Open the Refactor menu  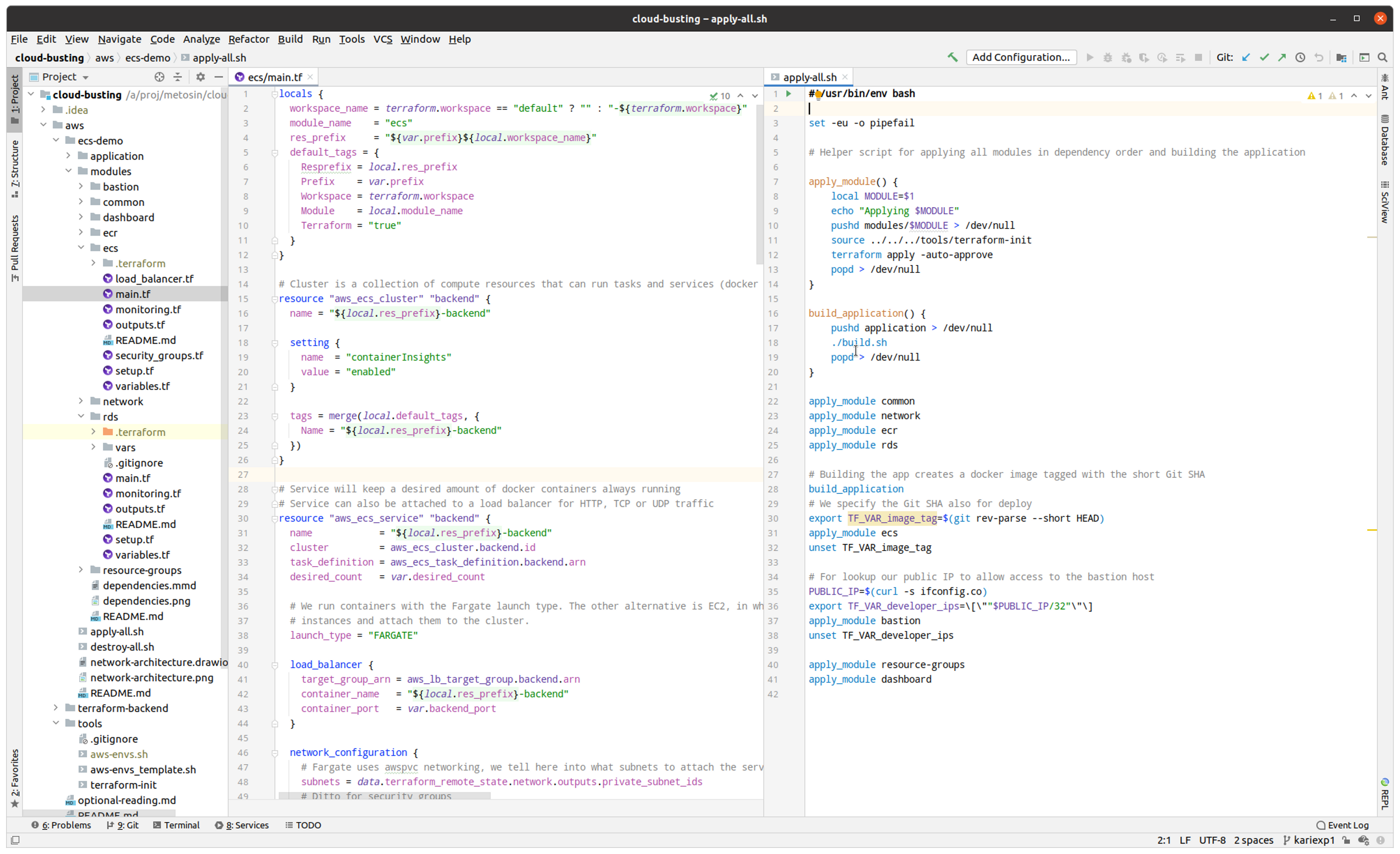248,39
